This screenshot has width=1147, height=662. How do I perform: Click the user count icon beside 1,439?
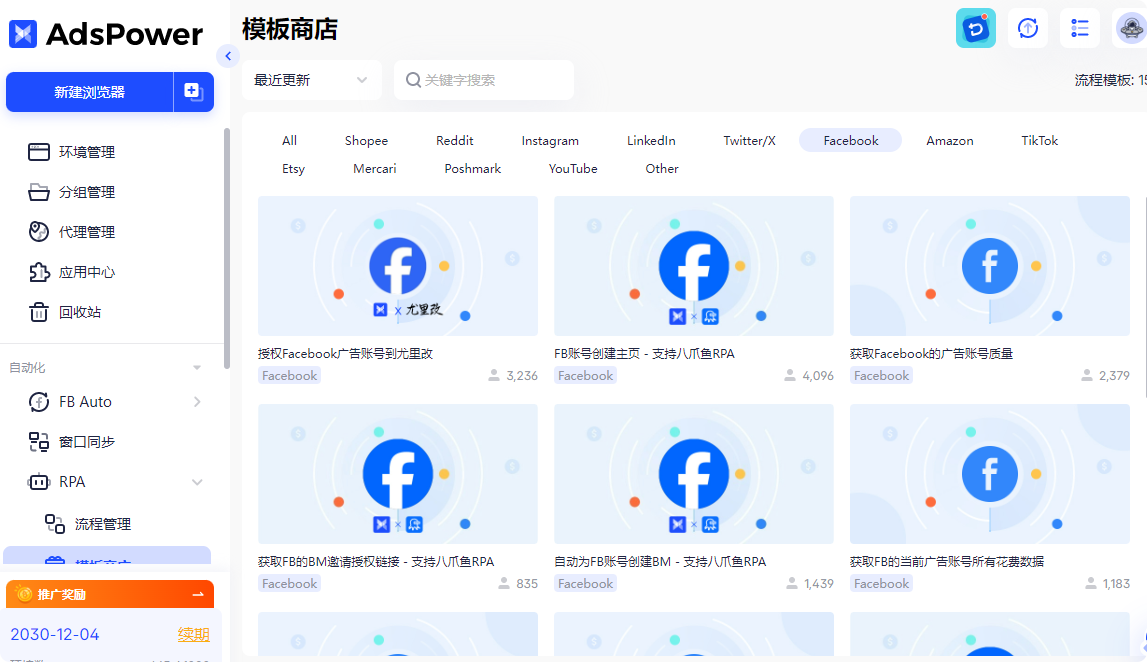pyautogui.click(x=792, y=583)
